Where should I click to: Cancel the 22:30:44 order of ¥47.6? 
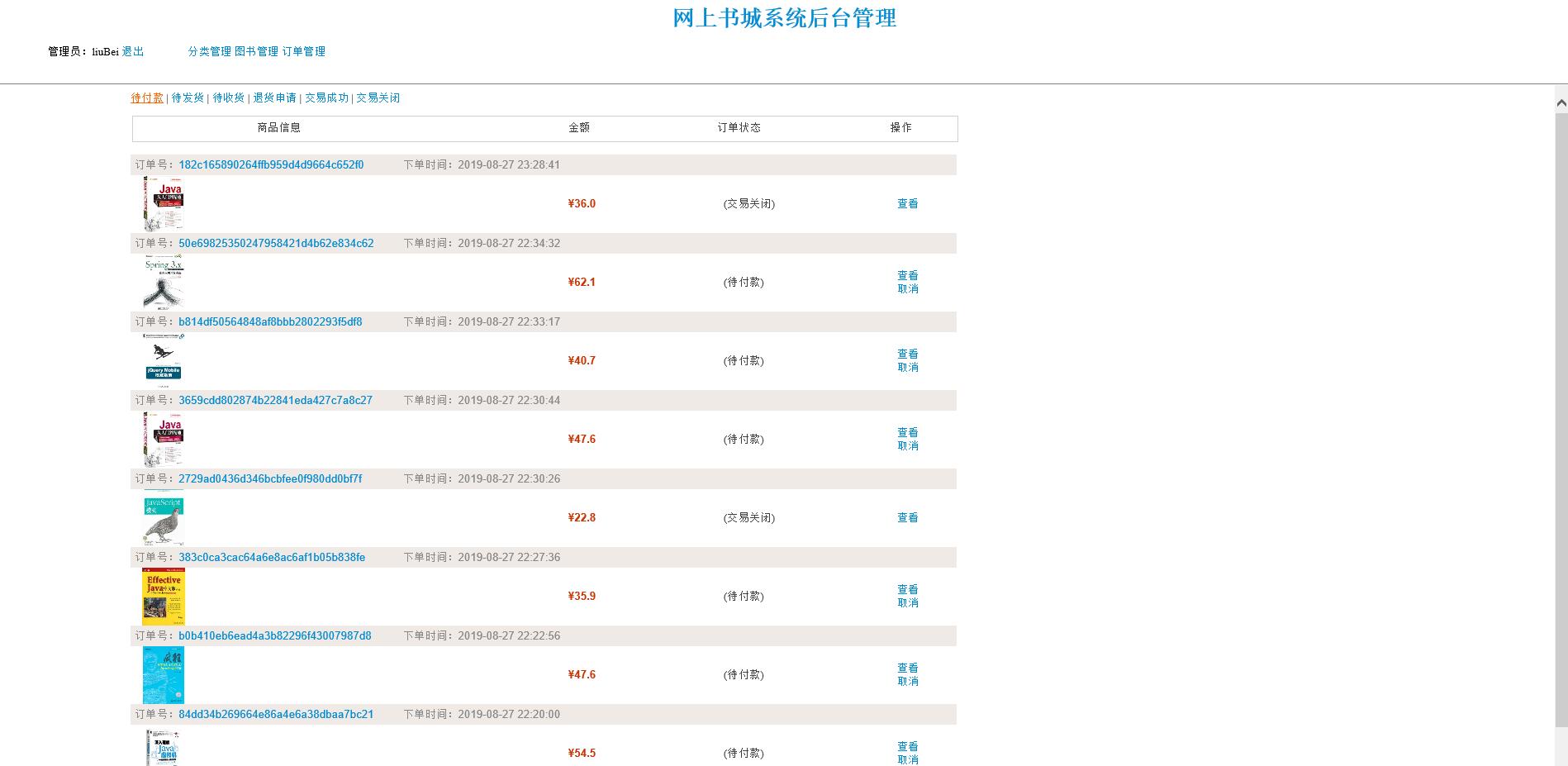pos(908,445)
